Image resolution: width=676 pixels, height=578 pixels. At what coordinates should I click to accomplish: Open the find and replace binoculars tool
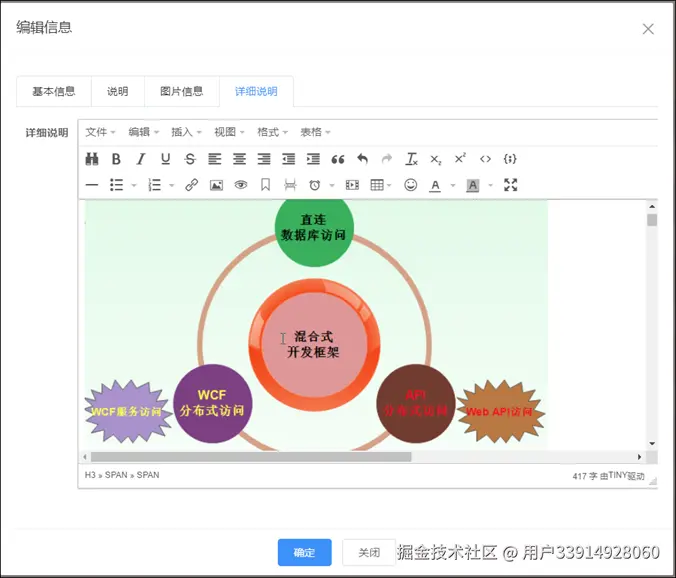tap(92, 159)
